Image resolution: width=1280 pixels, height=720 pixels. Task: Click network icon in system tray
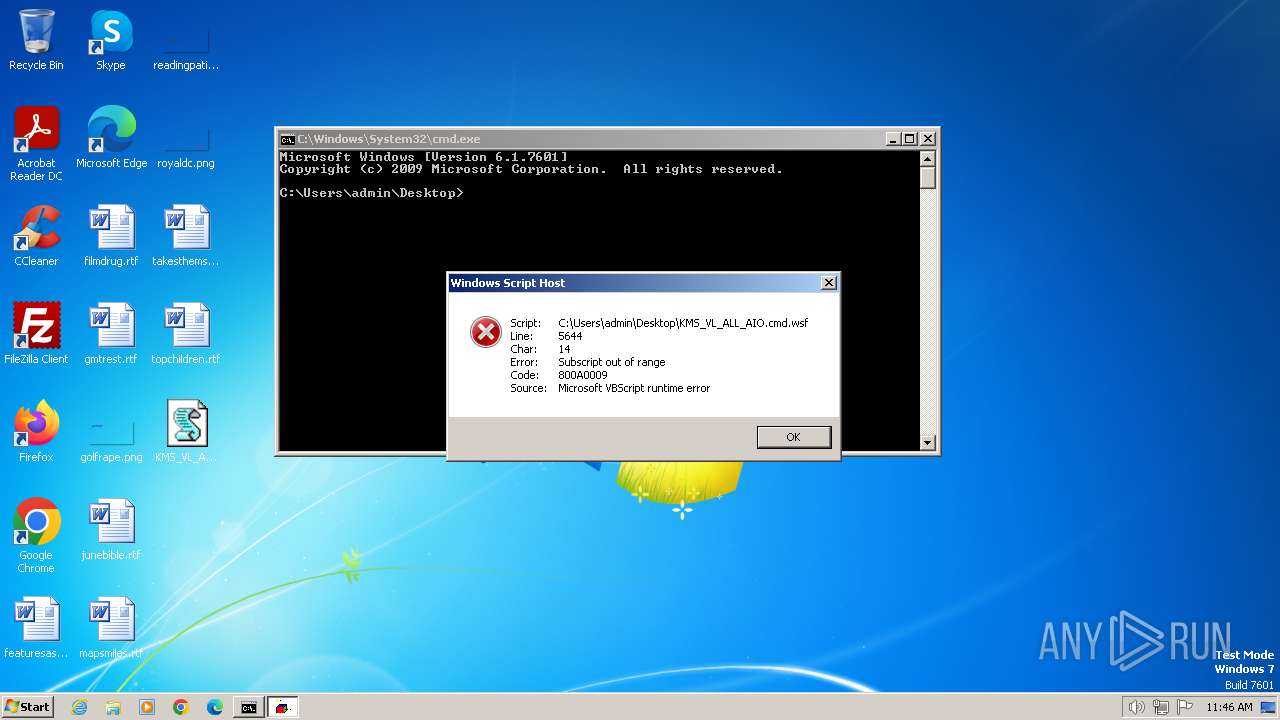pos(1160,707)
